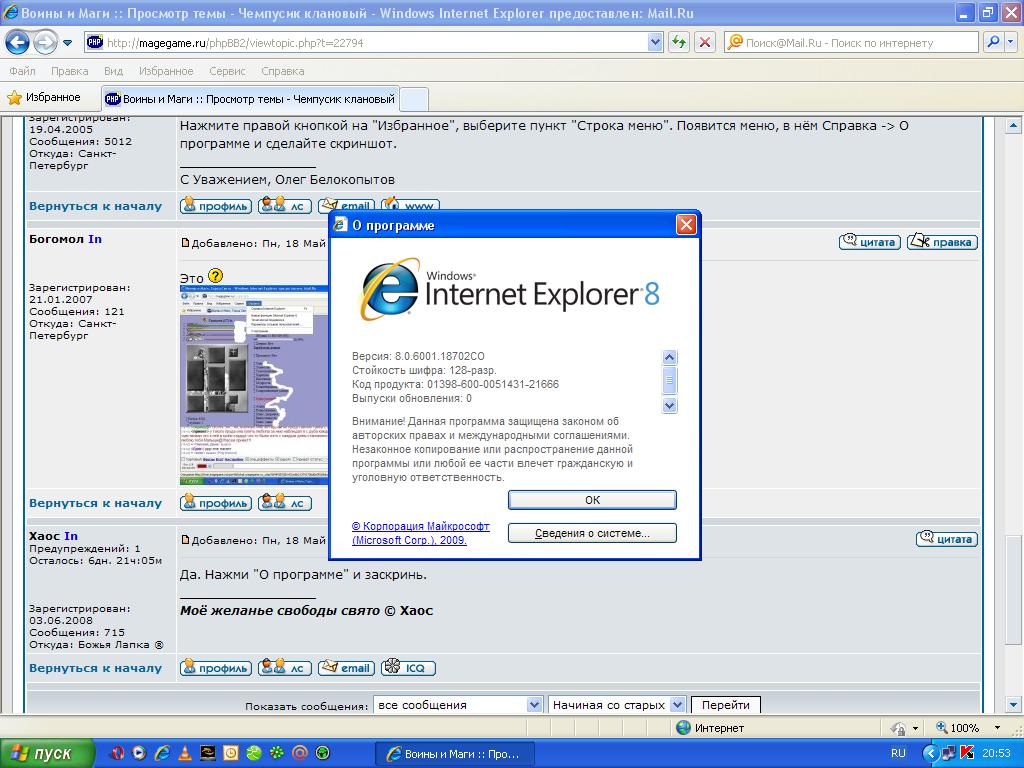1024x768 pixels.
Task: Click лс button under Богомол's post
Action: (x=285, y=503)
